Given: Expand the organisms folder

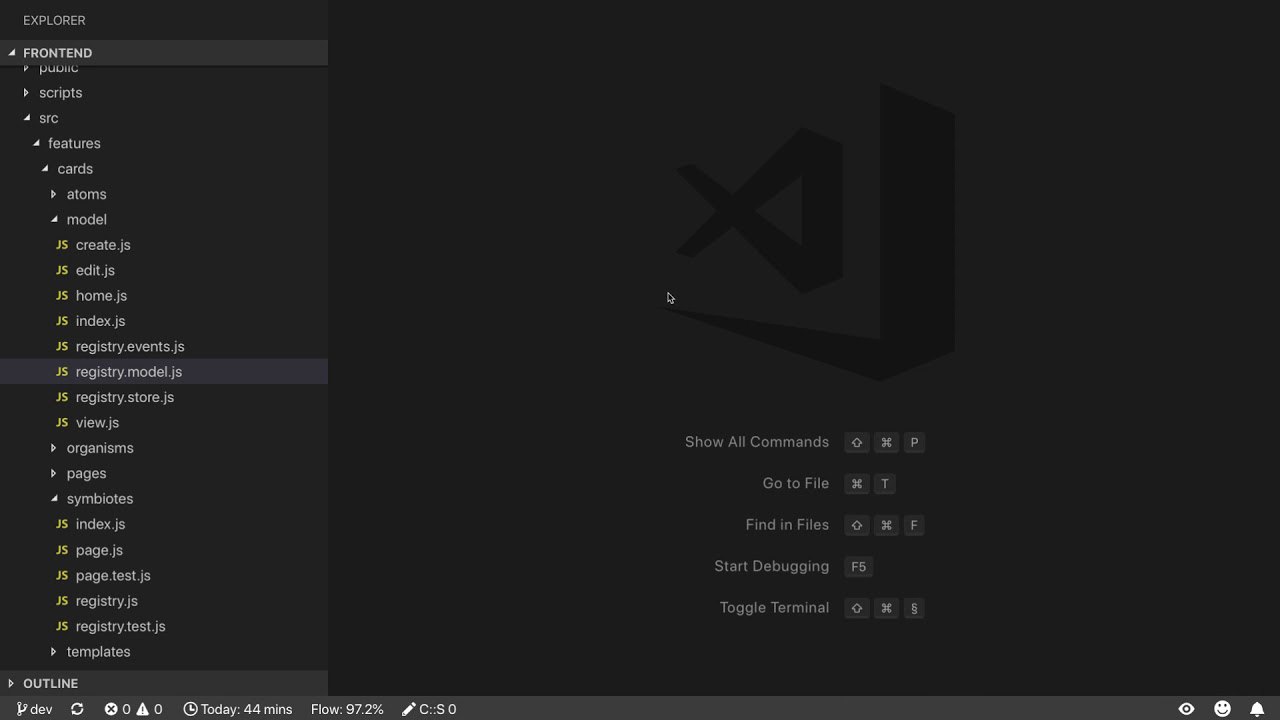Looking at the screenshot, I should 164,448.
